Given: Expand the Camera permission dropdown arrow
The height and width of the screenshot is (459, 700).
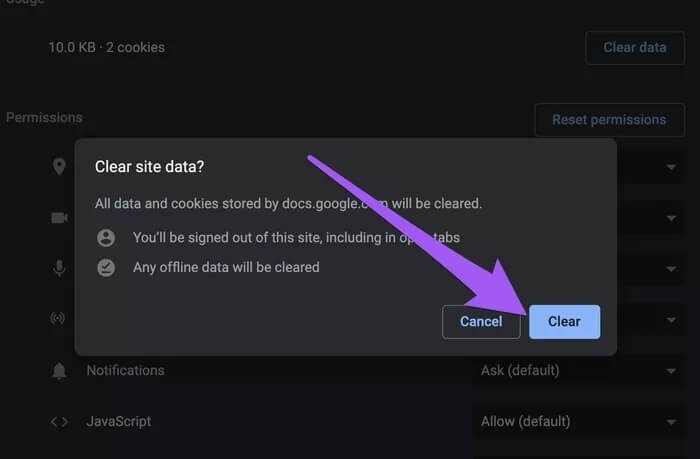Looking at the screenshot, I should click(x=671, y=218).
